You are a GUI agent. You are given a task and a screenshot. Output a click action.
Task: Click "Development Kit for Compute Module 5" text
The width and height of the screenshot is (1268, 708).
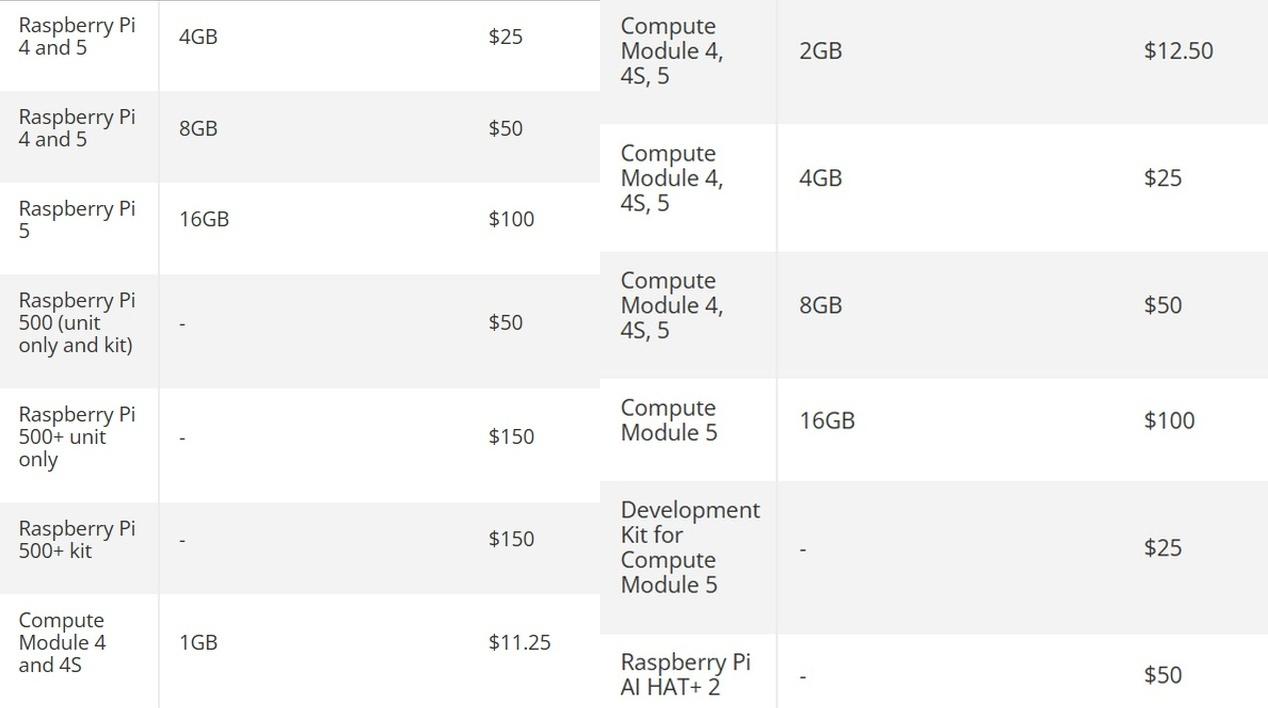pos(689,548)
